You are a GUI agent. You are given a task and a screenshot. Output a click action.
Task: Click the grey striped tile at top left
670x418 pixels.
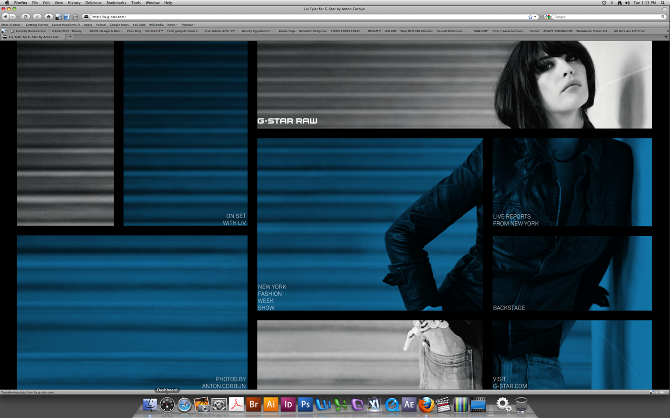(65, 133)
